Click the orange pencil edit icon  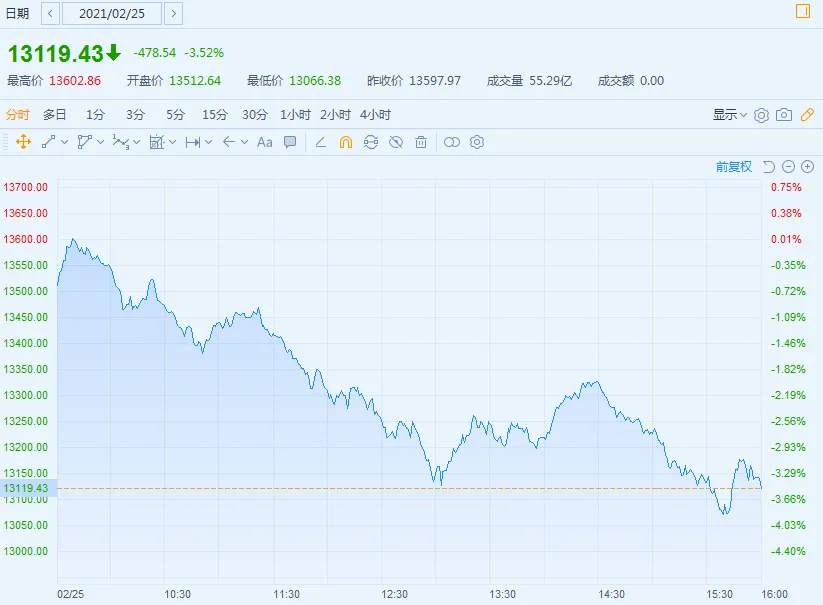tap(807, 115)
